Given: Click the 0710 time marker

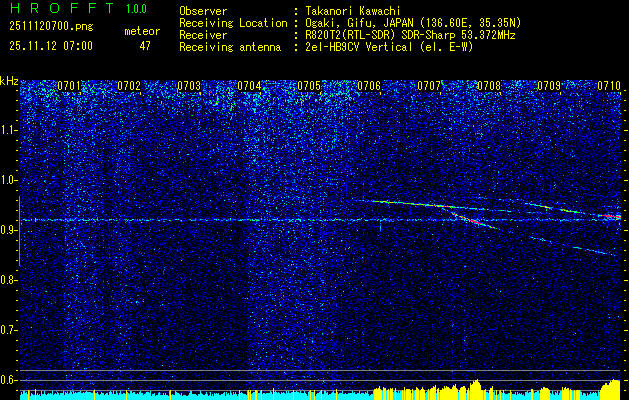Looking at the screenshot, I should 609,86.
